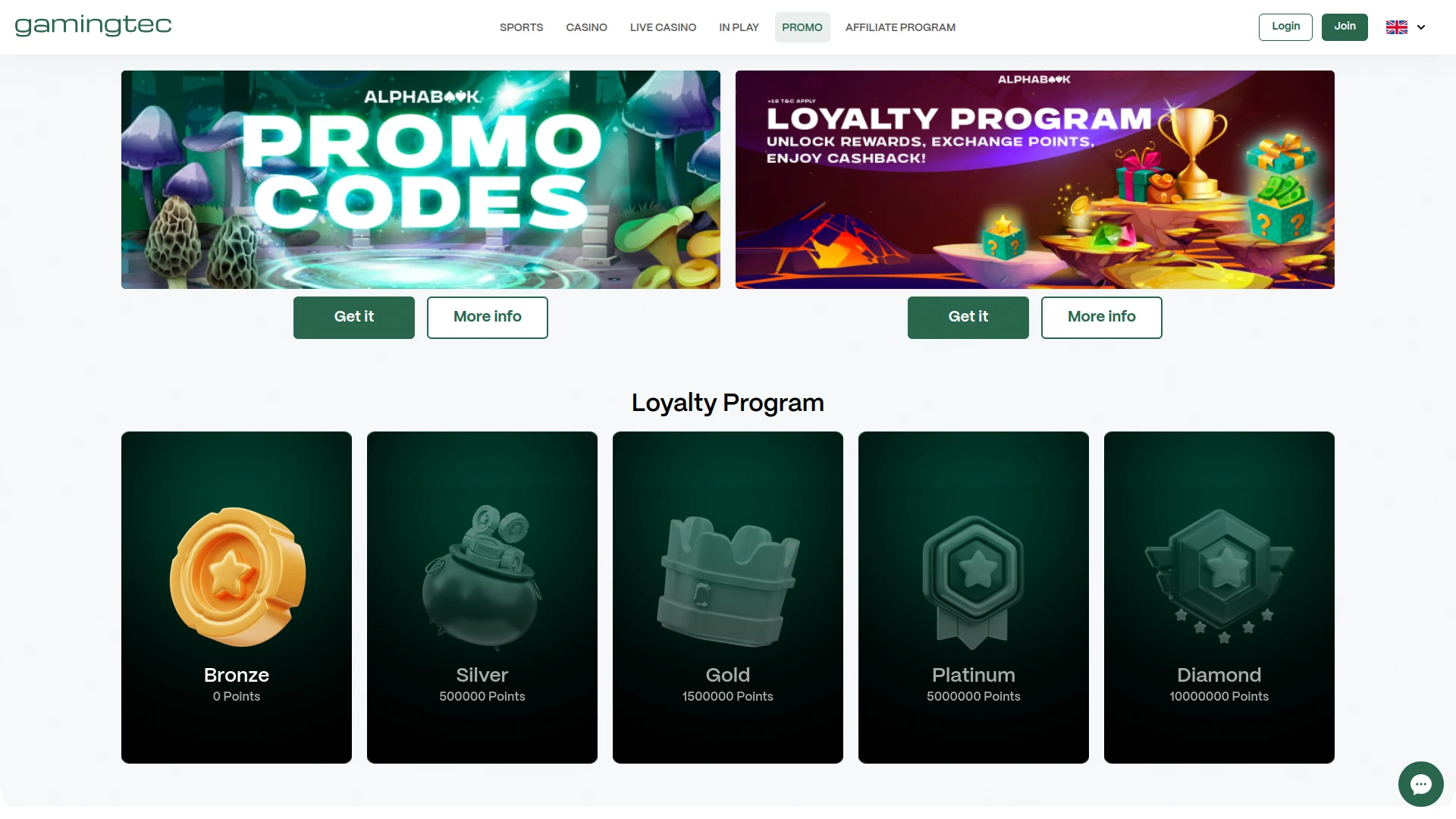Viewport: 1456px width, 819px height.
Task: Click the Join button
Action: (1345, 27)
